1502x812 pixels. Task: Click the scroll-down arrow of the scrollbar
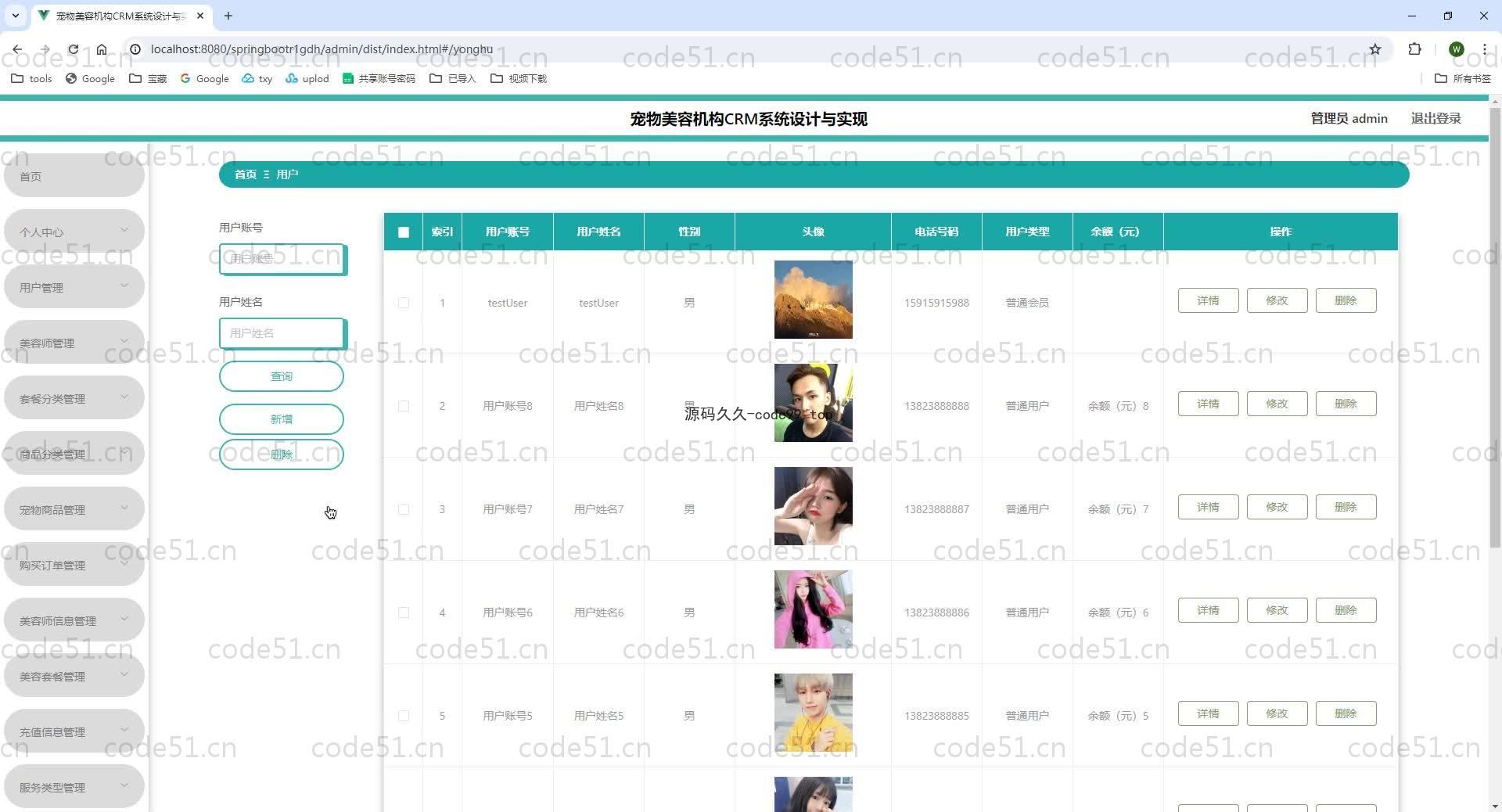point(1495,805)
